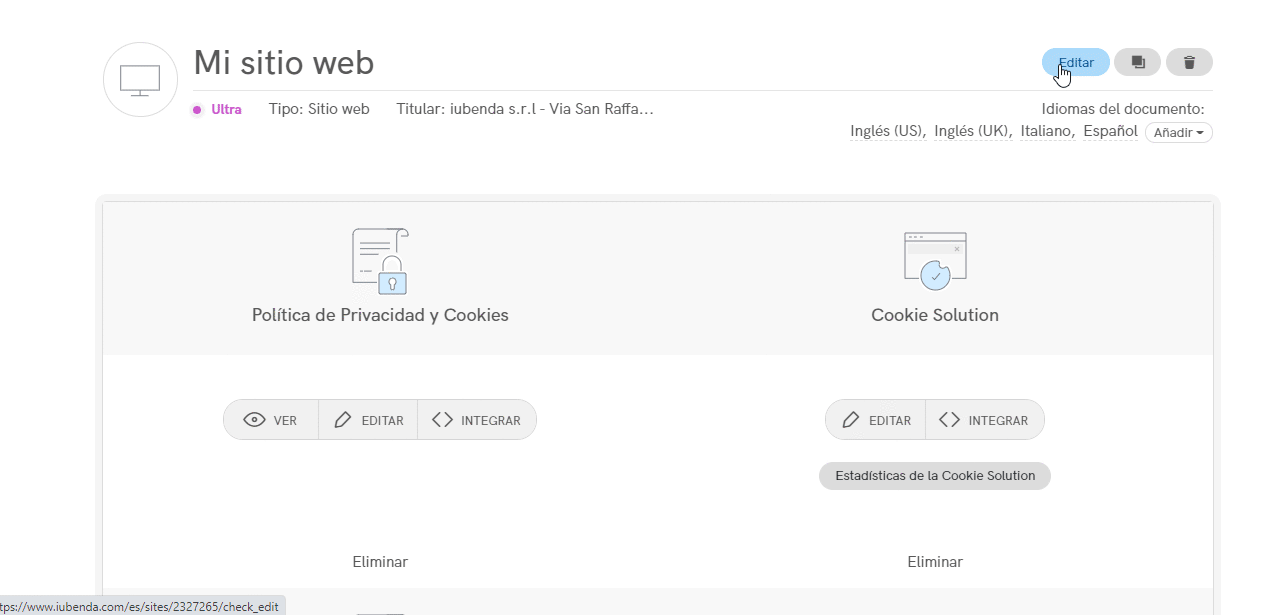The height and width of the screenshot is (615, 1276).
Task: Open Integrar for Cookie Solution
Action: point(985,420)
